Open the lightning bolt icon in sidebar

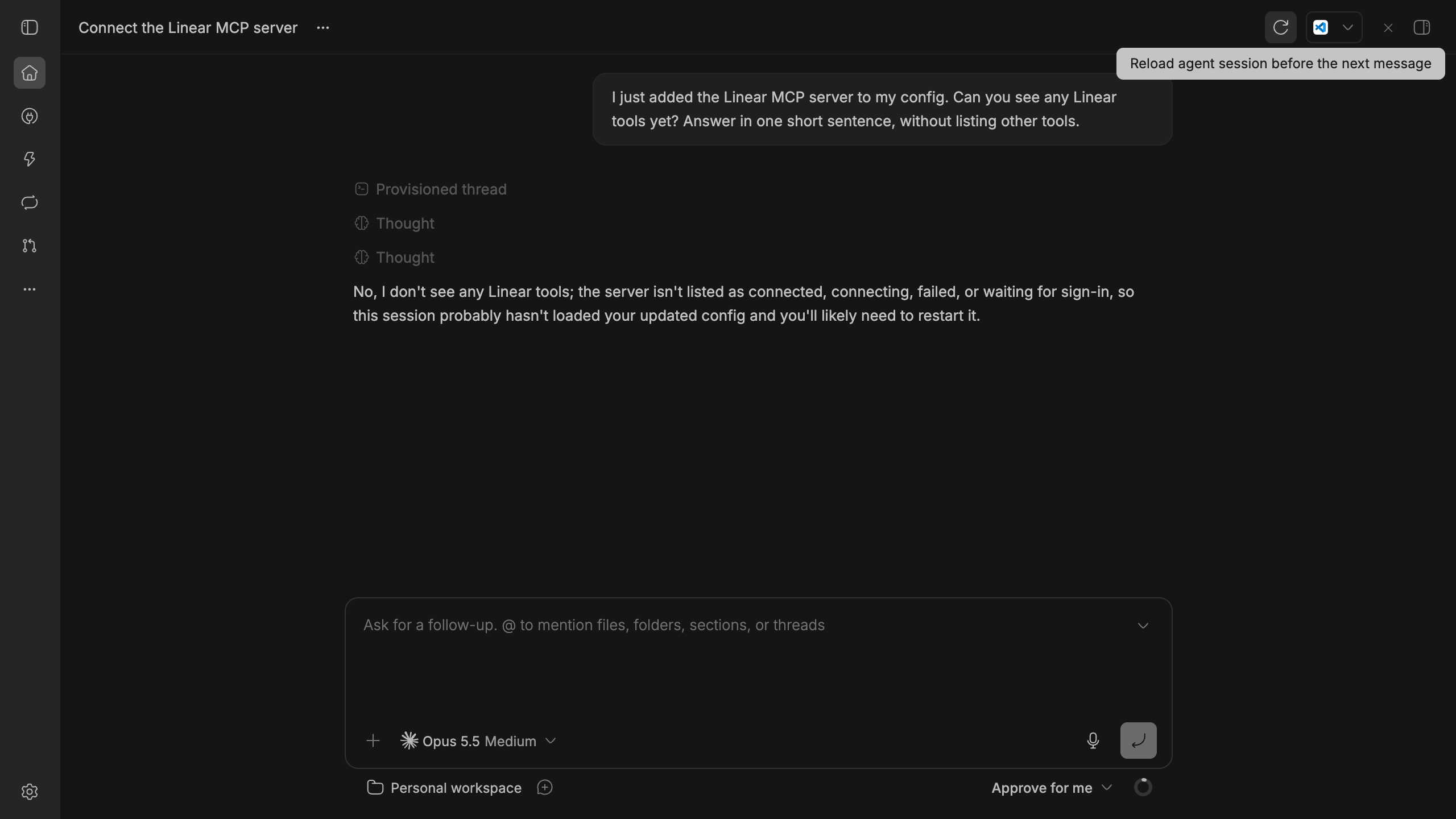click(x=30, y=159)
